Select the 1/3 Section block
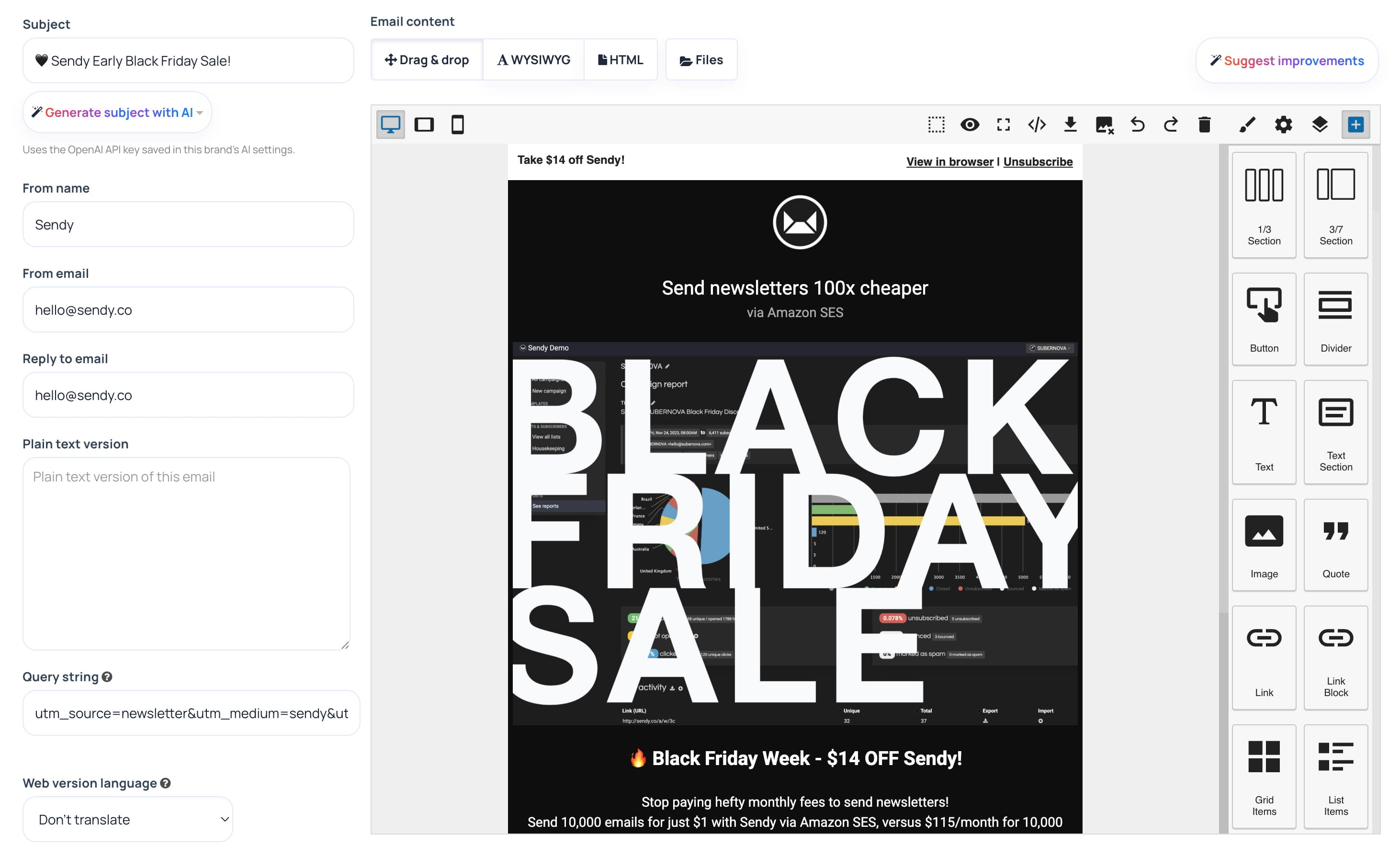 pos(1264,205)
